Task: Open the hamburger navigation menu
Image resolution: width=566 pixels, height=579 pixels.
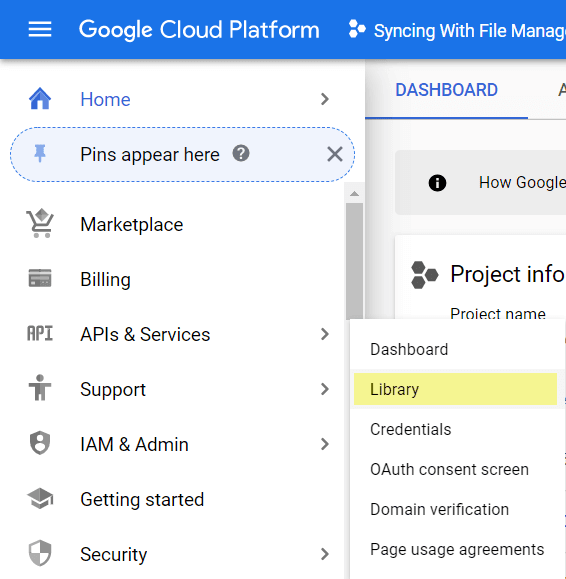Action: point(40,29)
